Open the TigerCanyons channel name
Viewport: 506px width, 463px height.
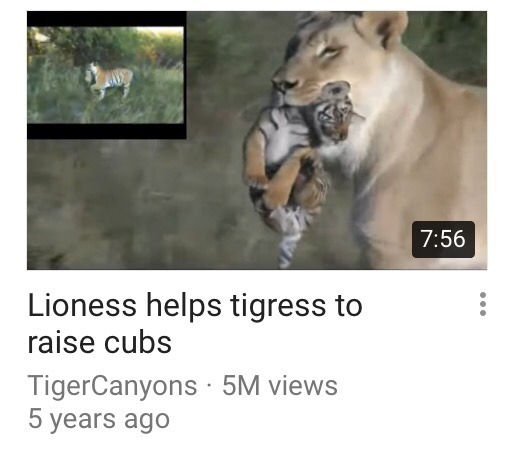pyautogui.click(x=112, y=386)
